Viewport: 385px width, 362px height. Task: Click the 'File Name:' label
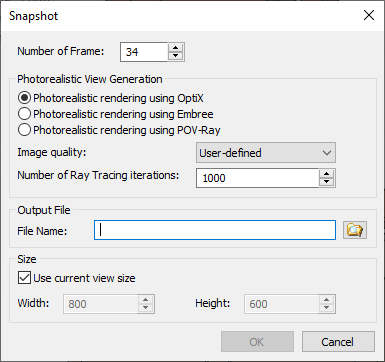42,231
